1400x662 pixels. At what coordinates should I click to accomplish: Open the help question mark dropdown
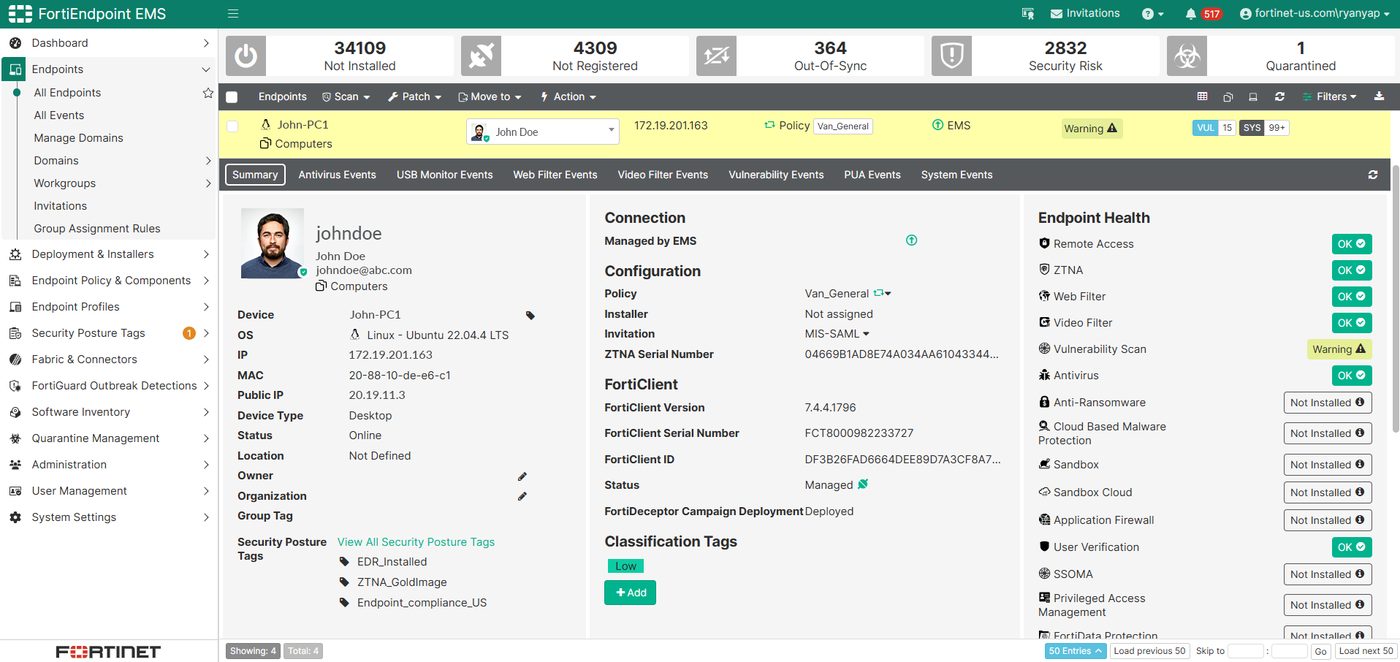click(1152, 14)
